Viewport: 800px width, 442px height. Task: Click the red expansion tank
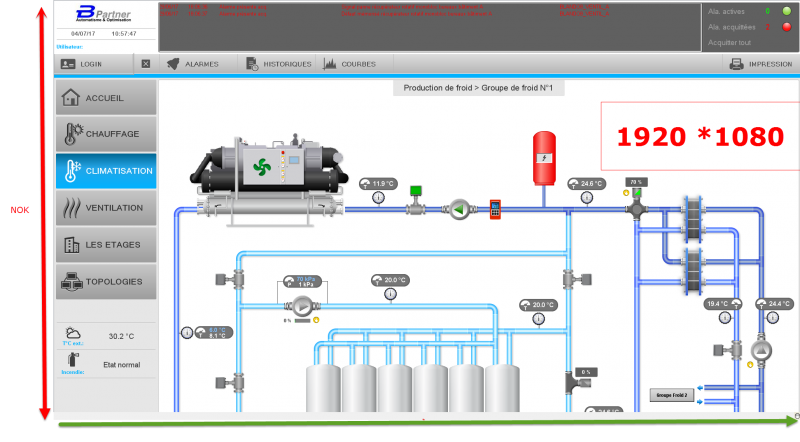pos(544,159)
